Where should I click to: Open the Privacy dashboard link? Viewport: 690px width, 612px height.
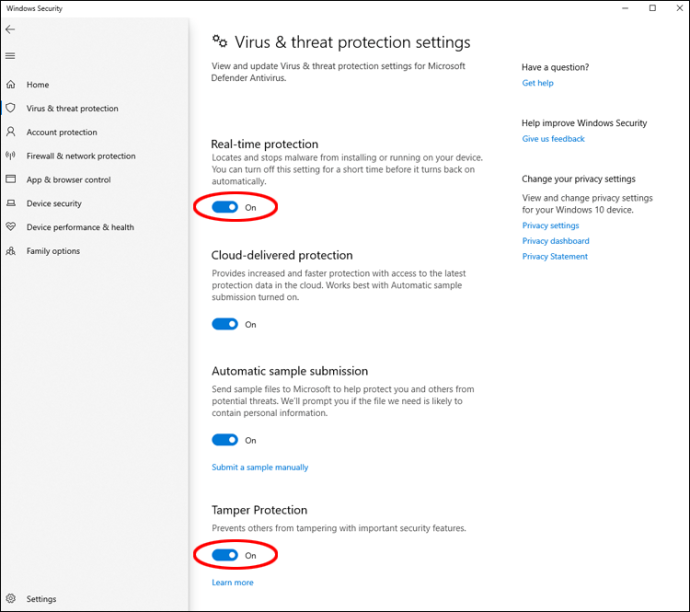(555, 241)
